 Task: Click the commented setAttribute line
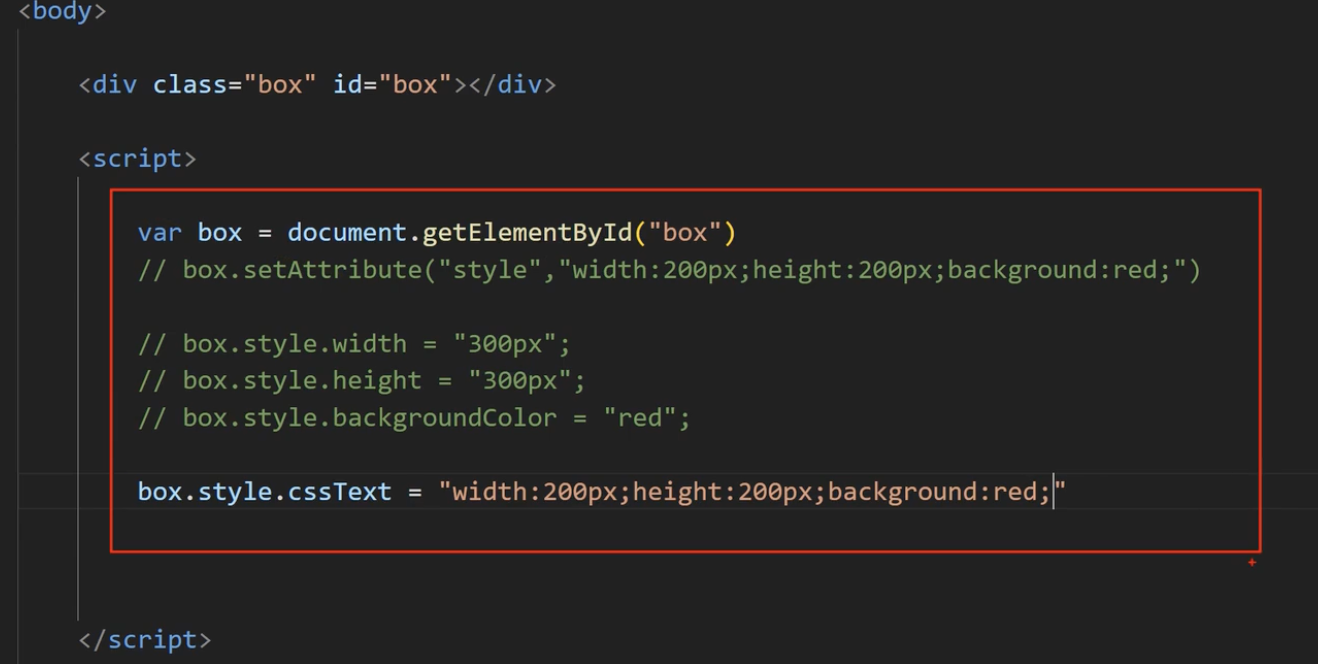[x=668, y=270]
